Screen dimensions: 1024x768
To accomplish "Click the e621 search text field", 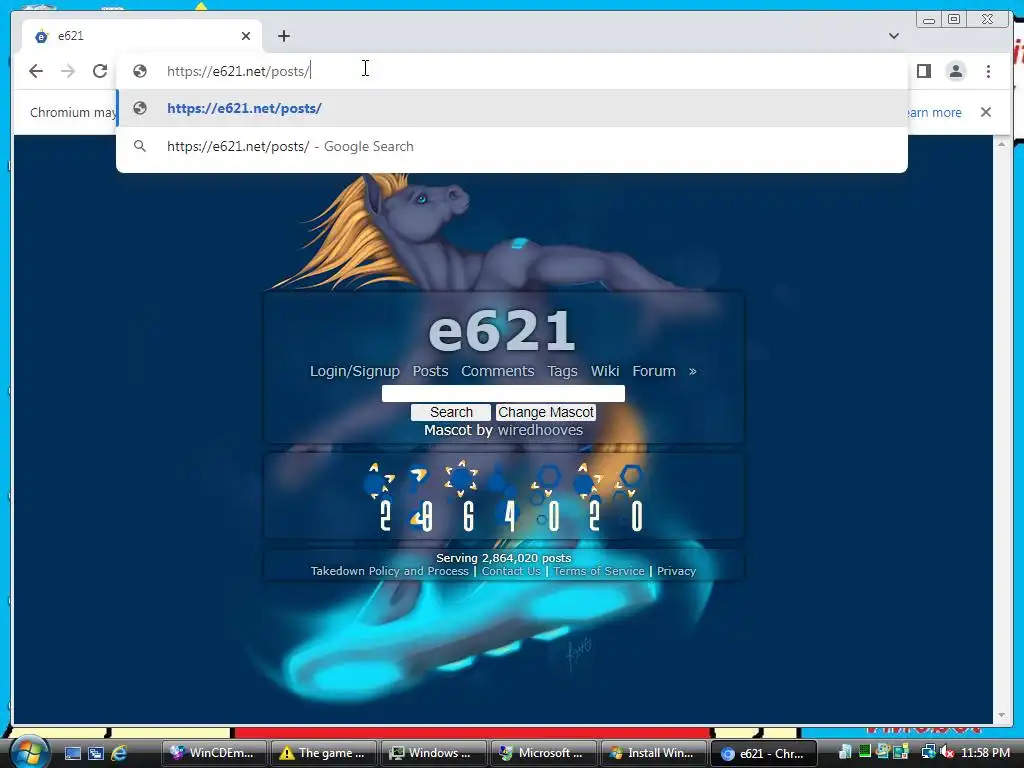I will pos(503,393).
